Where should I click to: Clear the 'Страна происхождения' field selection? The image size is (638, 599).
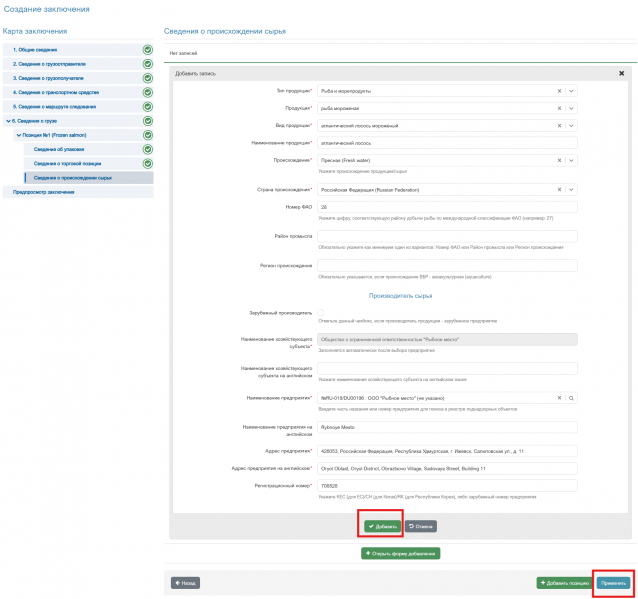point(559,190)
